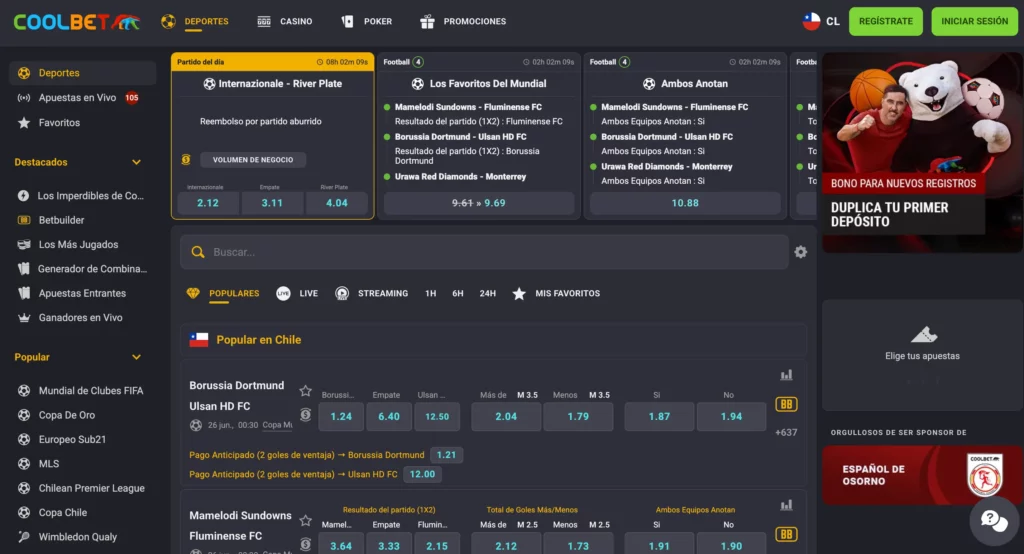Click the Iniciar Sesión button
The height and width of the screenshot is (554, 1024).
point(974,22)
